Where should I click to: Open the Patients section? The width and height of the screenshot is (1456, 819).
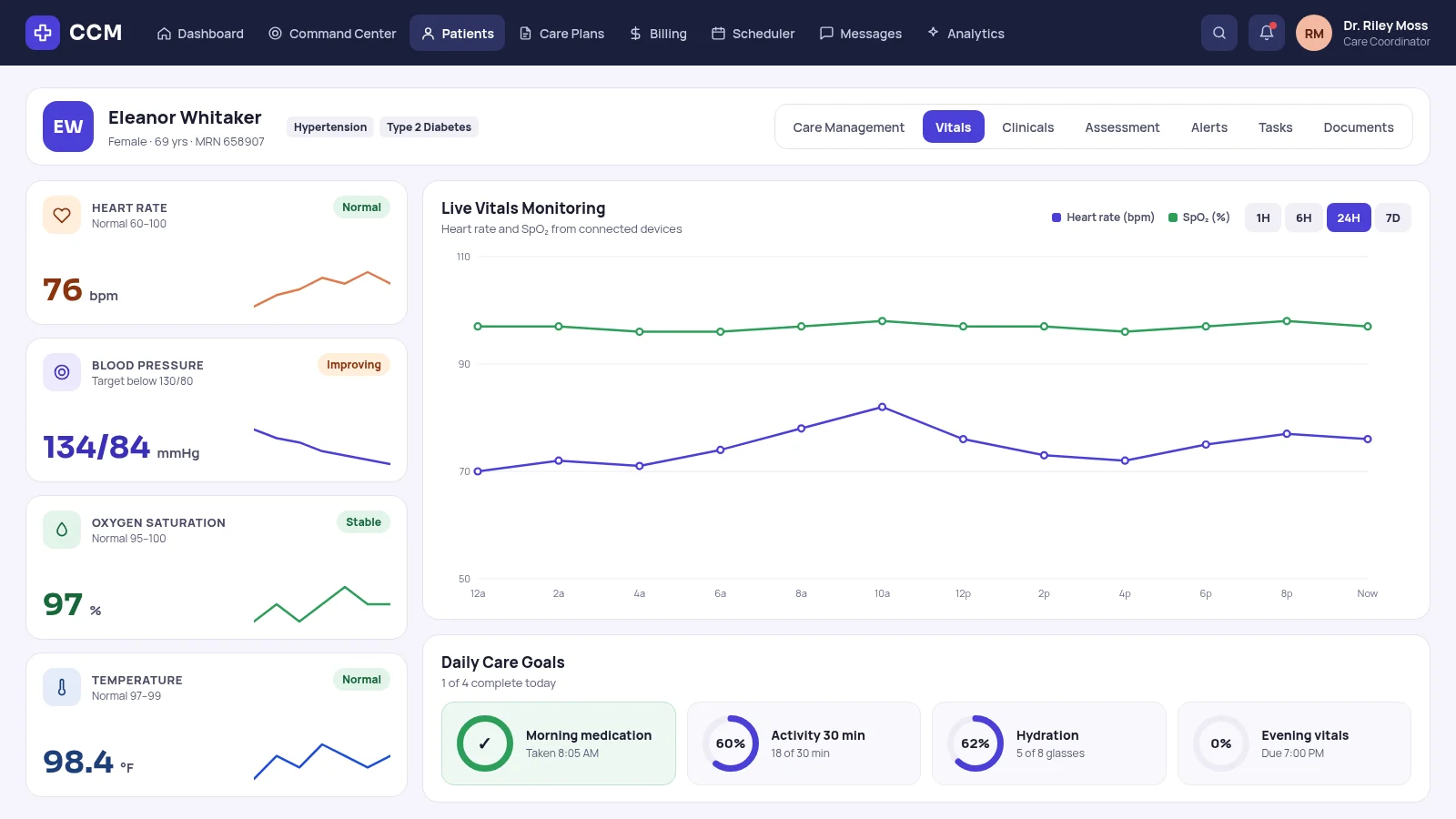457,33
